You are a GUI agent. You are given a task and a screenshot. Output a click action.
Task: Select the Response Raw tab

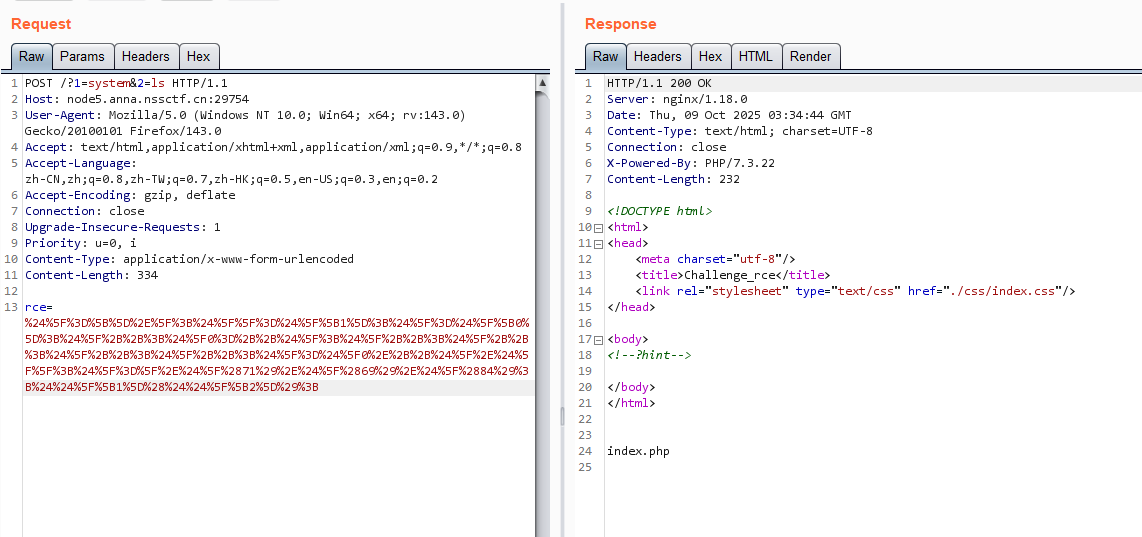(x=605, y=56)
